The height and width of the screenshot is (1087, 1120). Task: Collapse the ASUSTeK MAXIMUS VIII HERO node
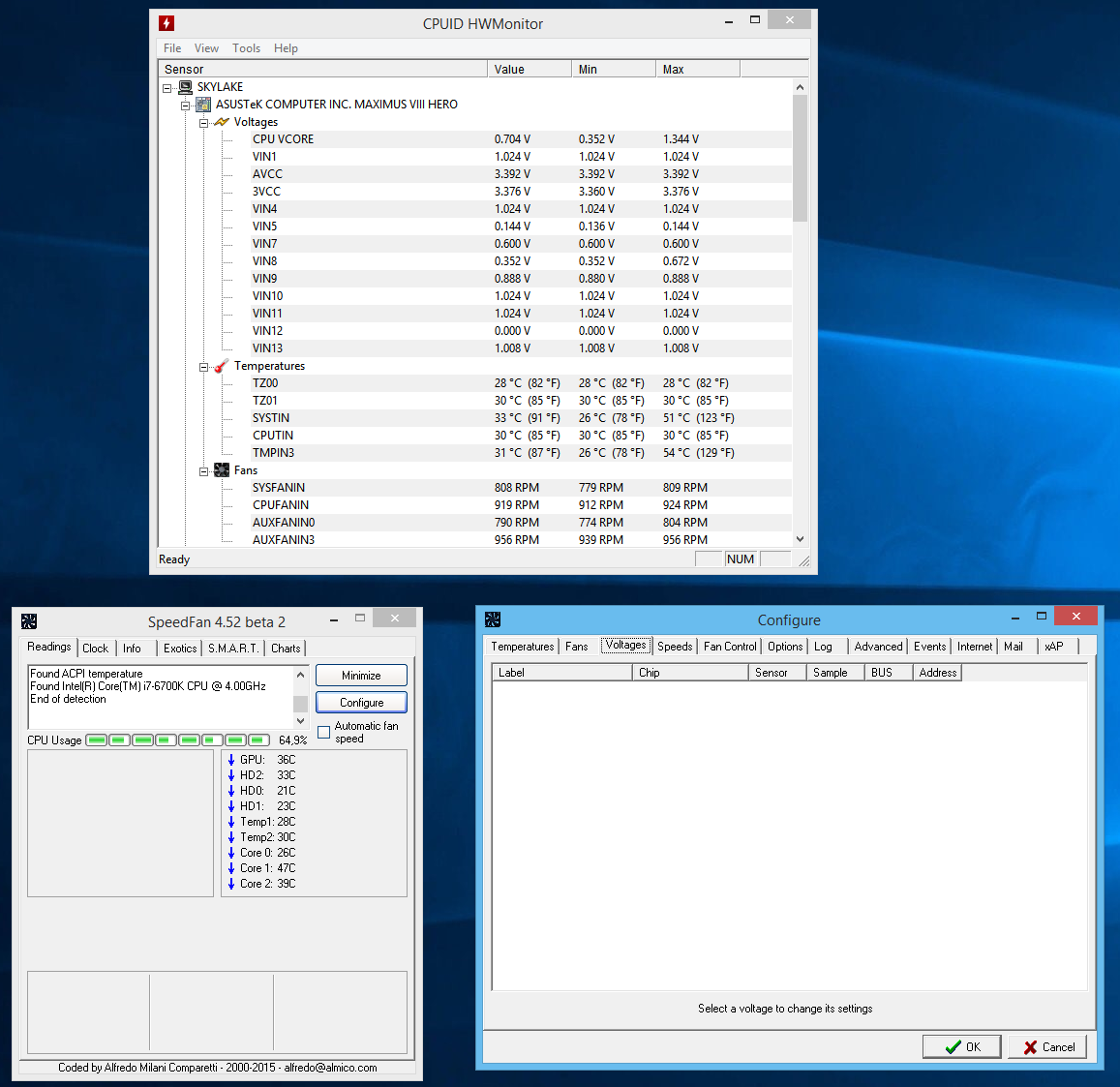coord(185,106)
